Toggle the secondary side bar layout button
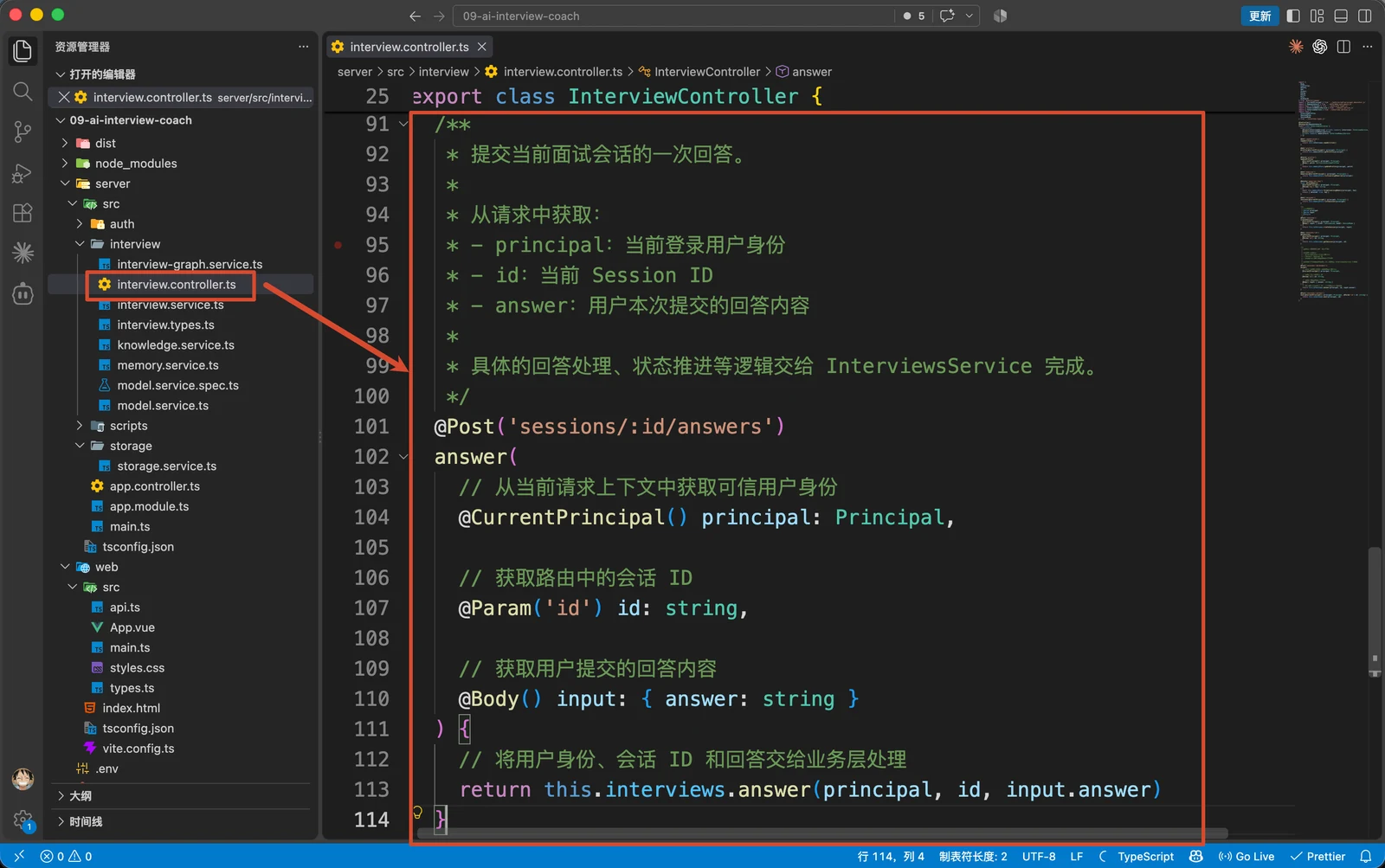Viewport: 1385px width, 868px height. tap(1365, 16)
